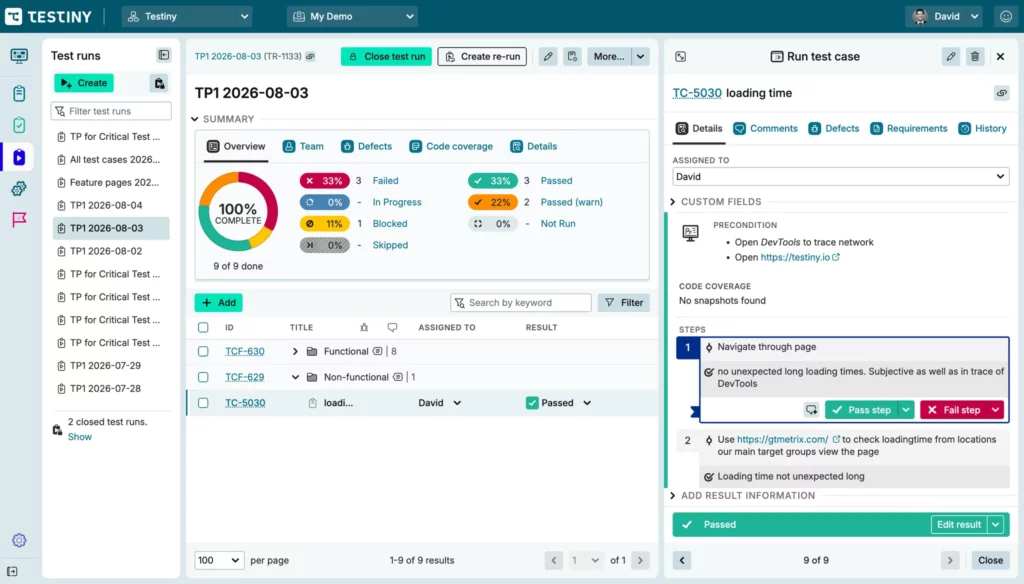Expand Run test case panel to fullscreen
1024x584 pixels.
680,57
